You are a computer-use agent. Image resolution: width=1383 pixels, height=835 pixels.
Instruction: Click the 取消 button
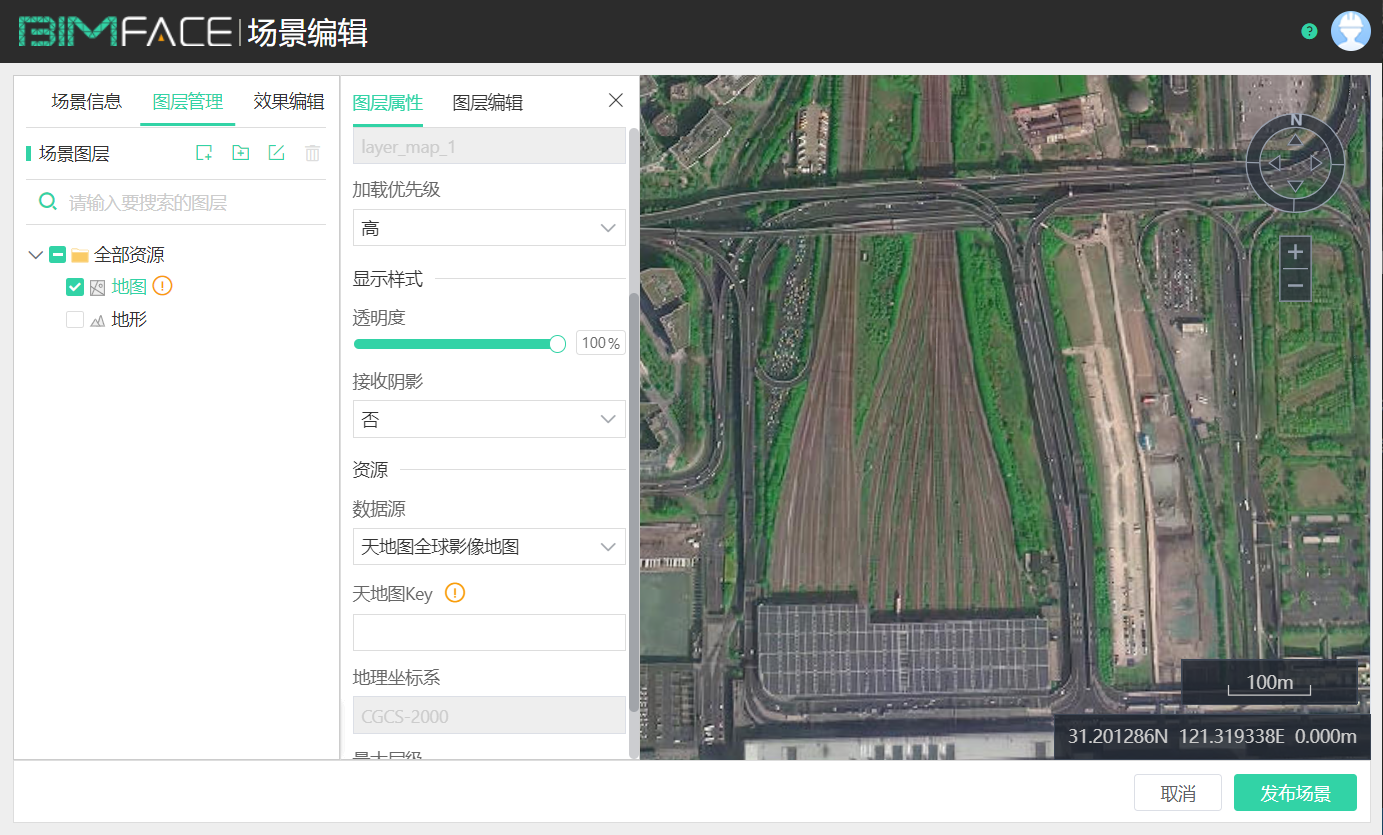(1177, 792)
